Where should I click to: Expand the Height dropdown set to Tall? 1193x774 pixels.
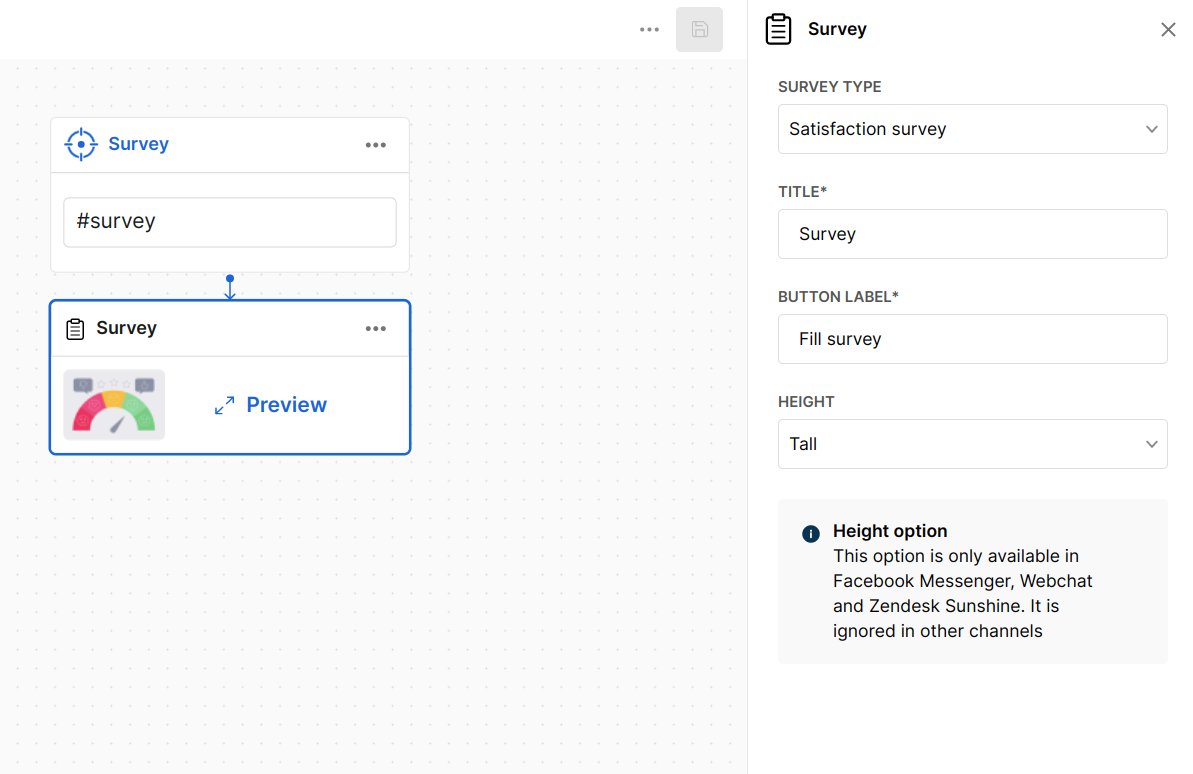click(x=972, y=444)
